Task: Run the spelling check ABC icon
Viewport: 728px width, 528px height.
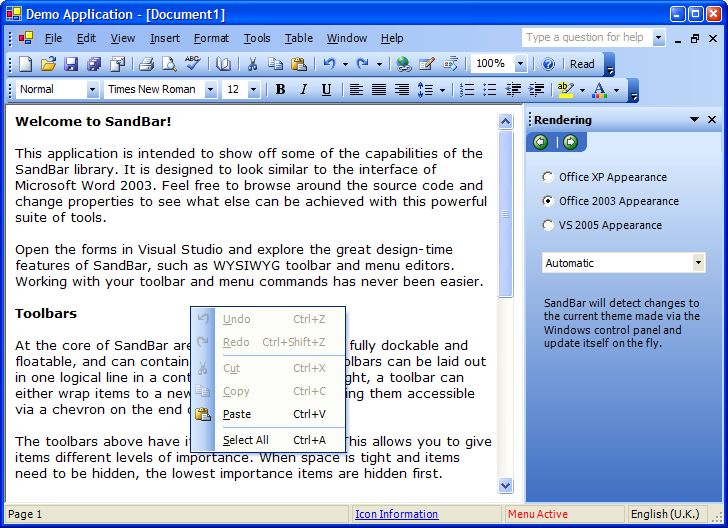Action: [192, 64]
